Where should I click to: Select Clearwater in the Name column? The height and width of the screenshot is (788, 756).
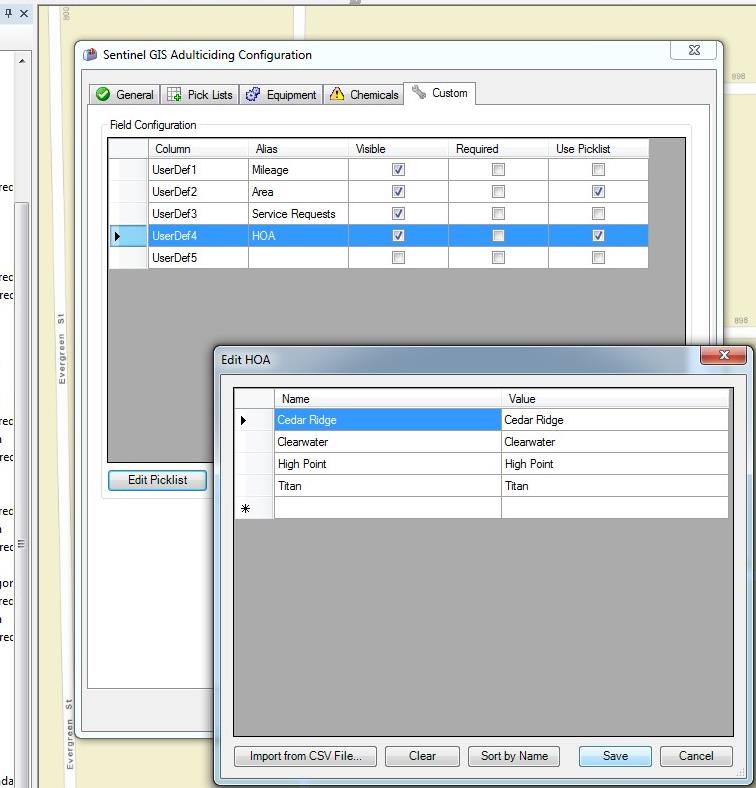[388, 442]
